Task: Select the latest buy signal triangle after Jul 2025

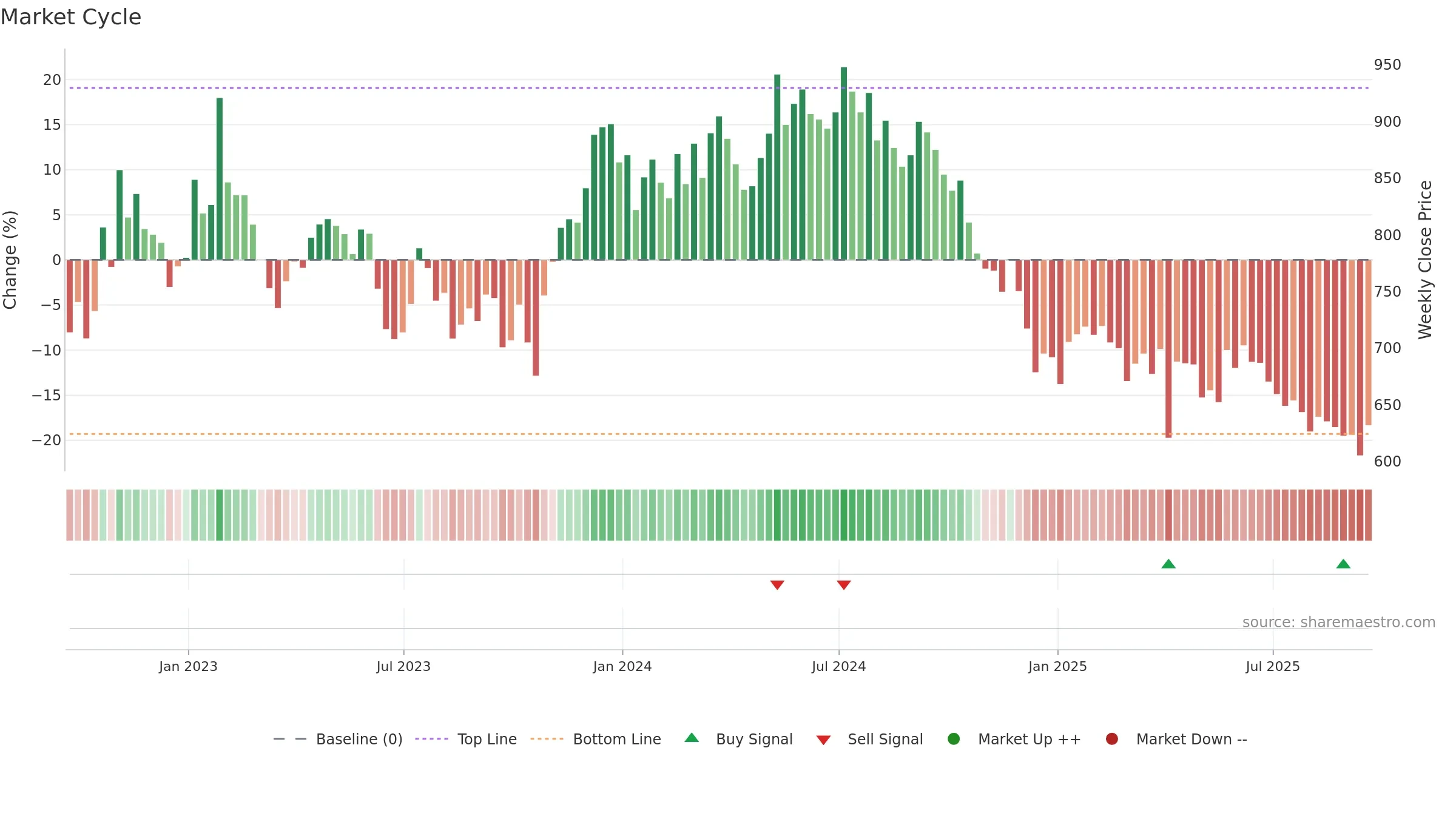Action: pos(1343,564)
